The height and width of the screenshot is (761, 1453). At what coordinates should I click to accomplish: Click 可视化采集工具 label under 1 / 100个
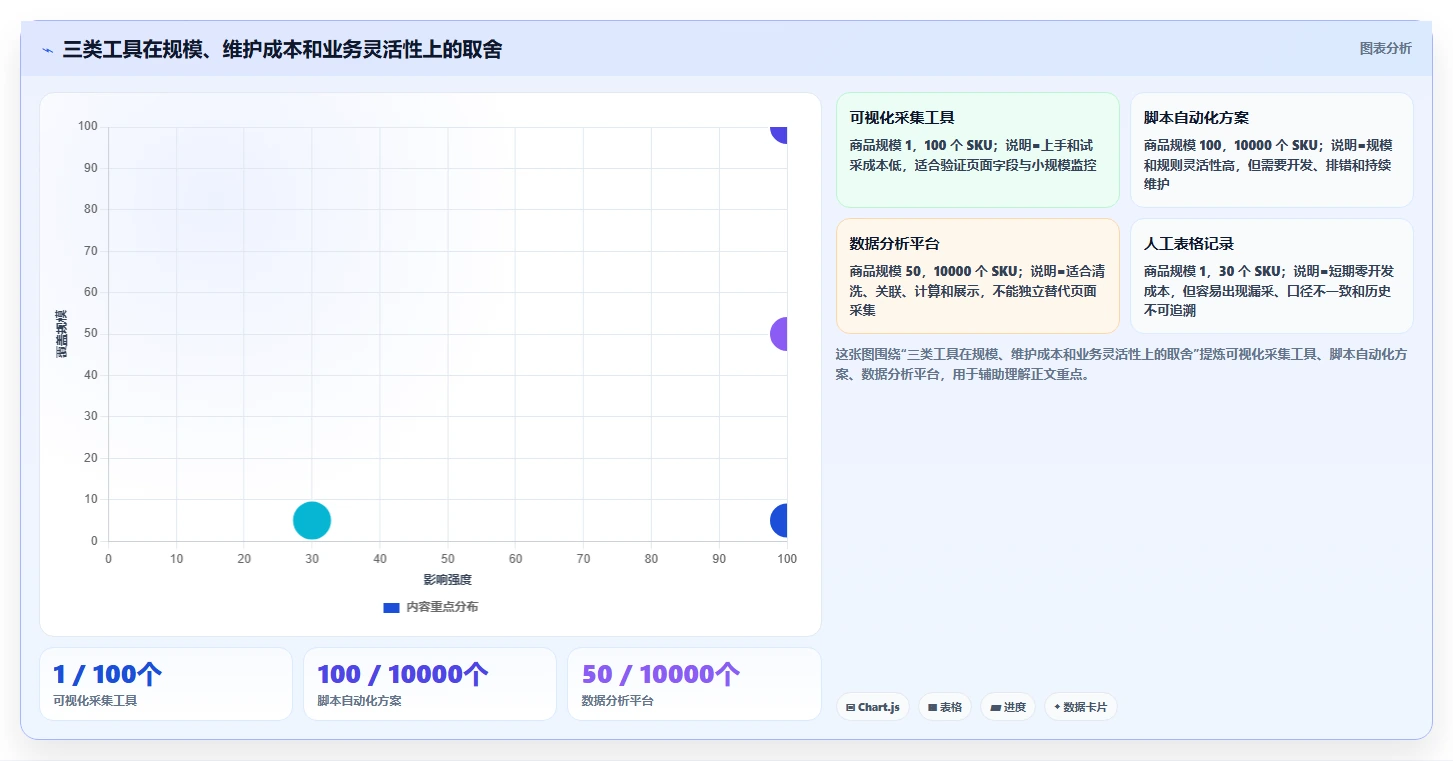click(95, 701)
